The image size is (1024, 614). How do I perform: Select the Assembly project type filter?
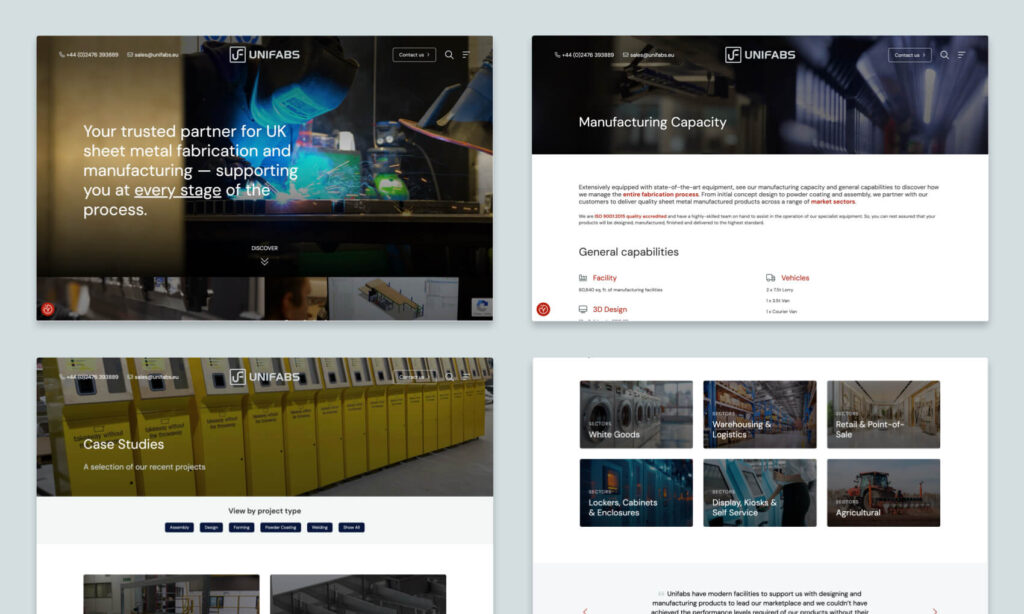point(179,527)
